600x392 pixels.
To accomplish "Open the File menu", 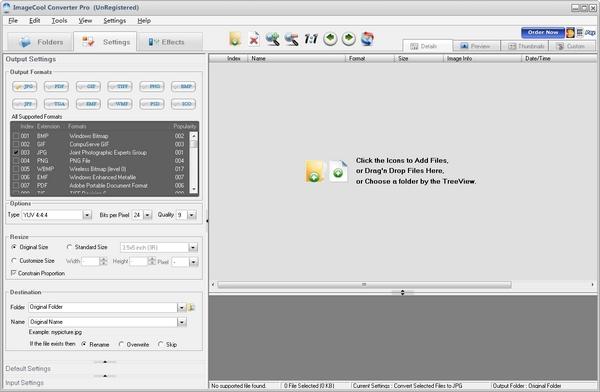I will pos(13,21).
